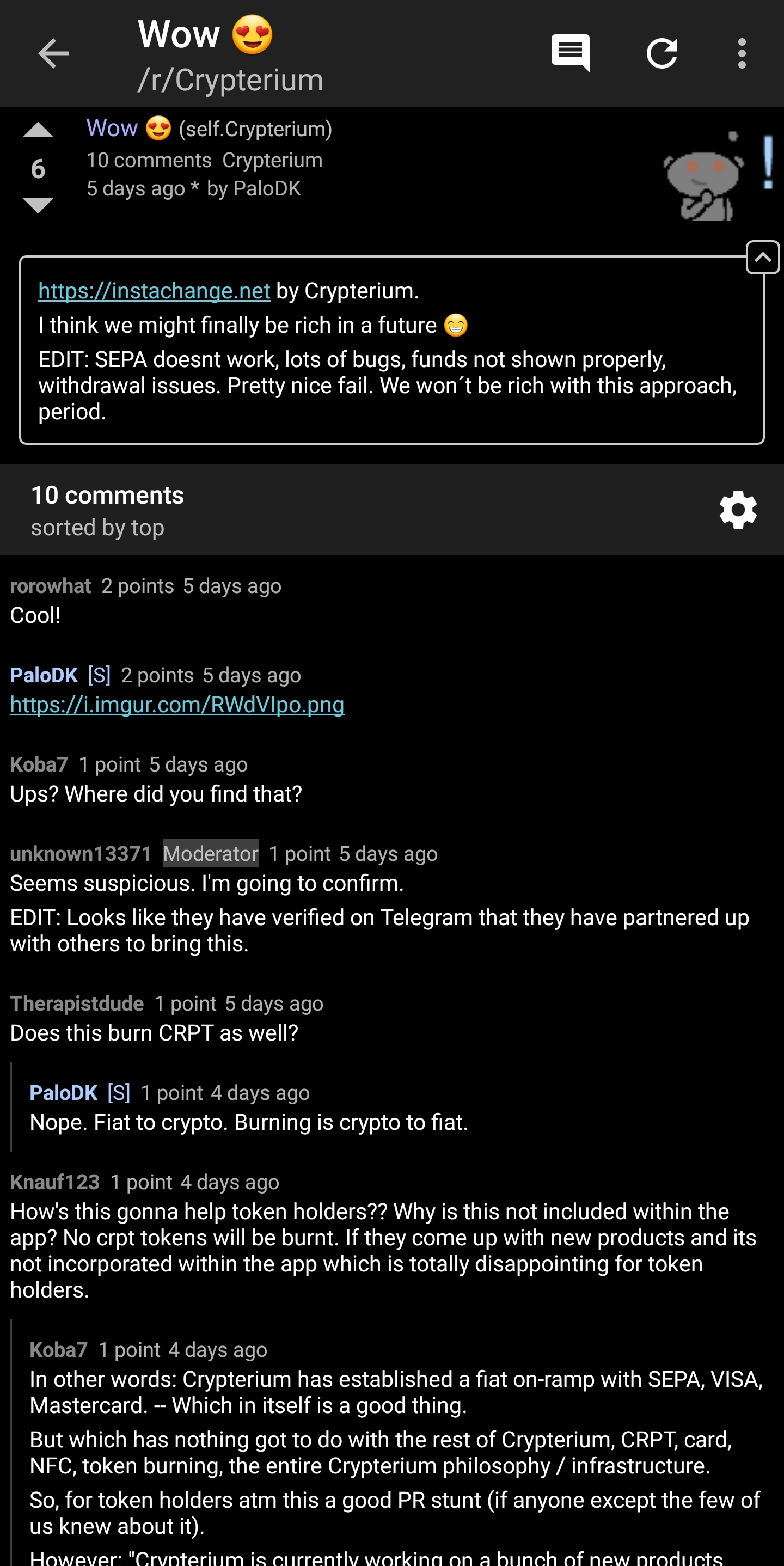Toggle collapse of the self-text via the chevron
The width and height of the screenshot is (784, 1566).
763,257
